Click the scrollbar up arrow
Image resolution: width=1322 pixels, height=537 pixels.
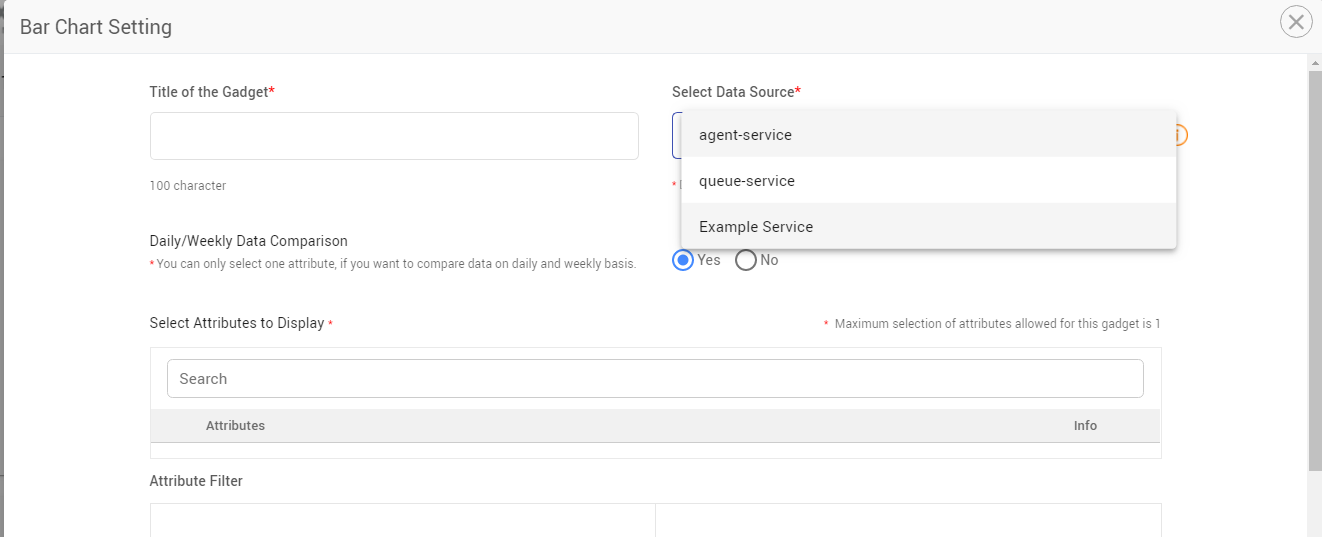click(x=1314, y=63)
